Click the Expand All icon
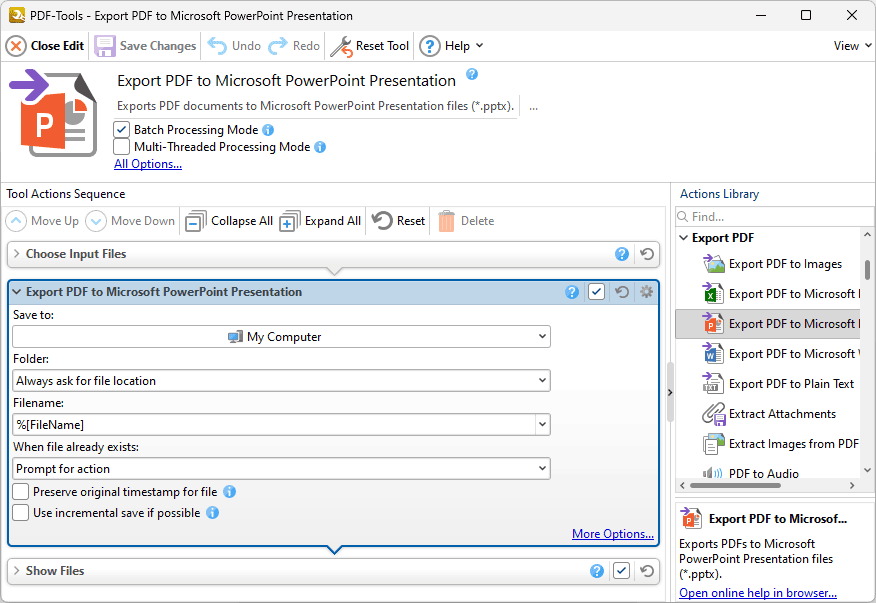The height and width of the screenshot is (603, 876). tap(289, 221)
